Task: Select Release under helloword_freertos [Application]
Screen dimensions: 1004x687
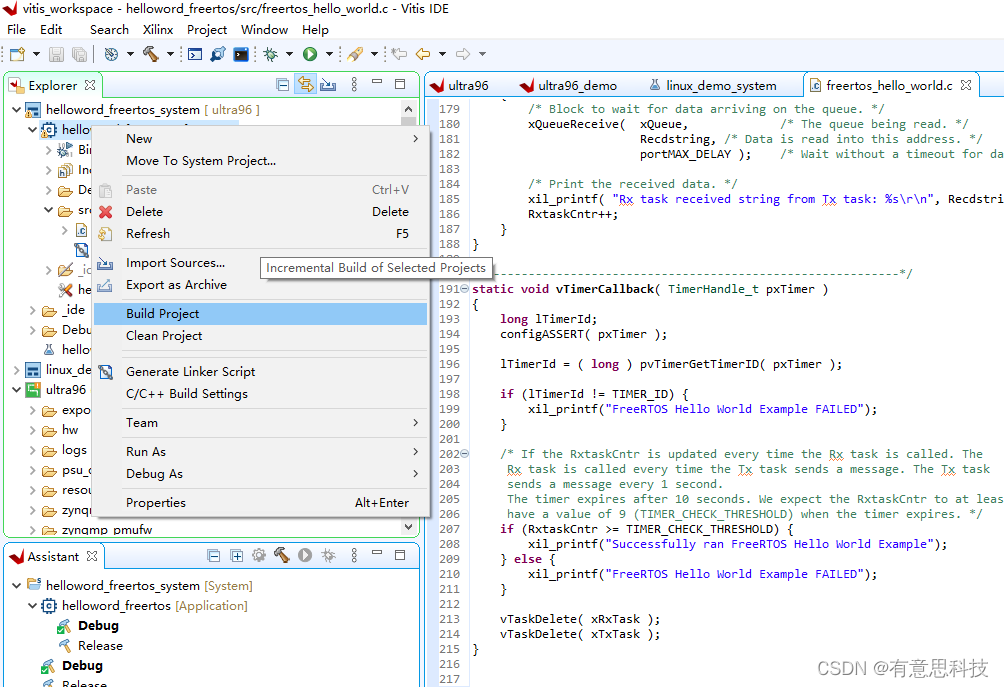Action: point(101,646)
